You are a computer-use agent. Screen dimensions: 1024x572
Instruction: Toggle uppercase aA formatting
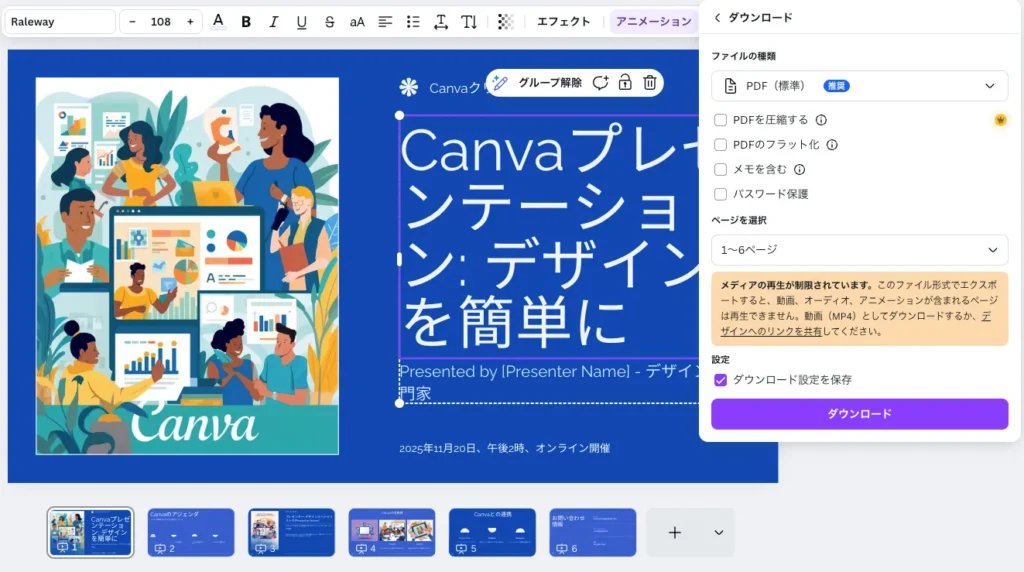[357, 22]
